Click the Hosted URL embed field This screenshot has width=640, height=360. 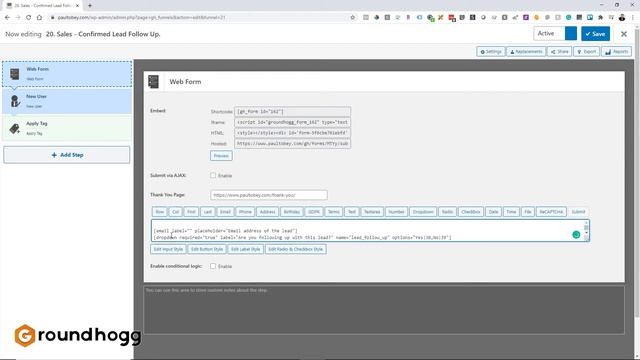click(x=292, y=144)
